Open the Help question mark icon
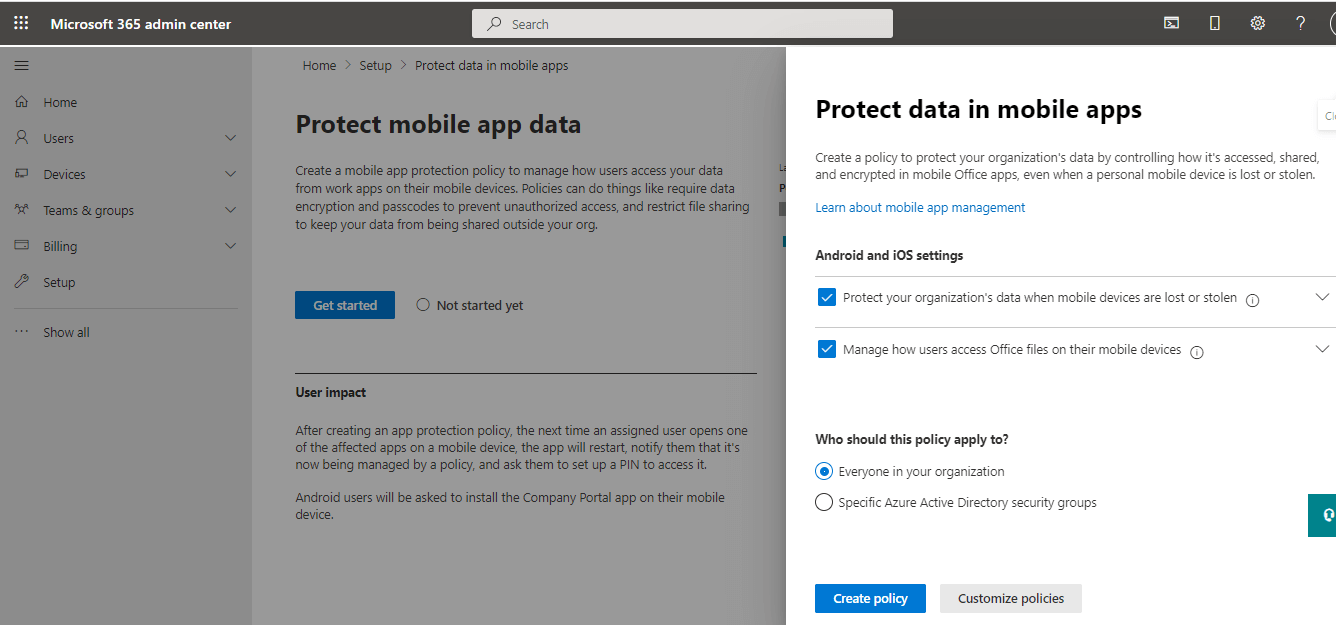The height and width of the screenshot is (625, 1336). coord(1300,23)
